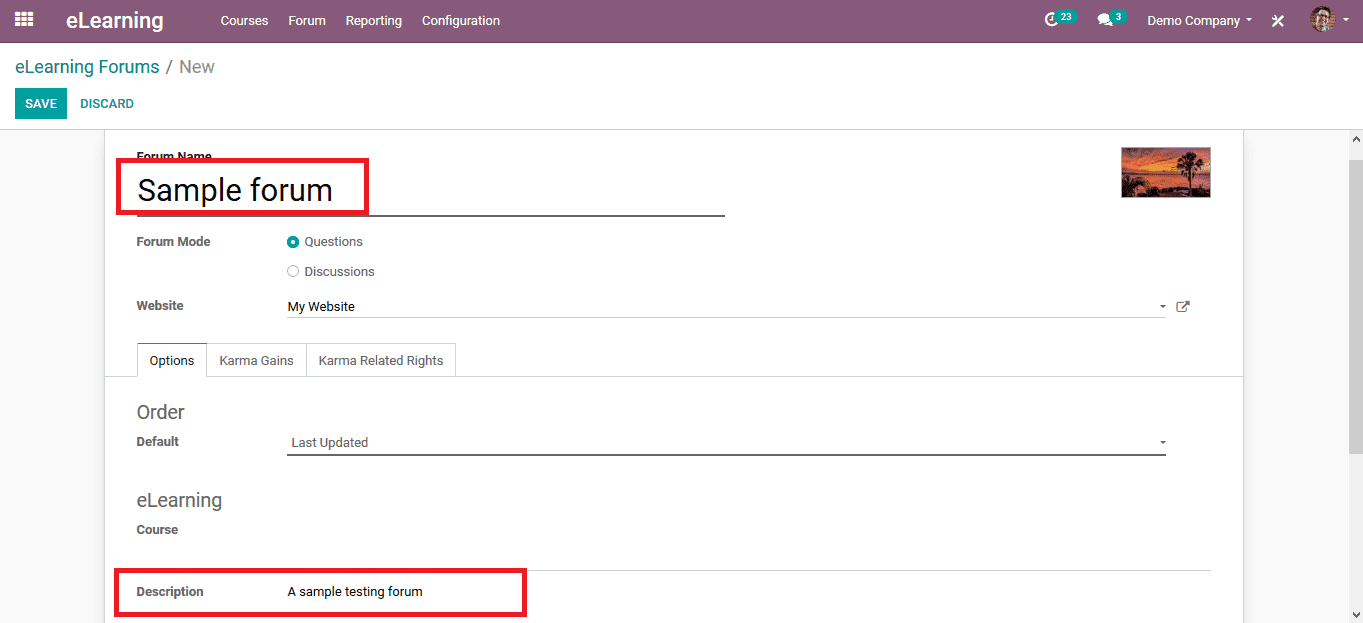This screenshot has height=623, width=1363.
Task: Open the apps grid menu icon
Action: pos(23,20)
